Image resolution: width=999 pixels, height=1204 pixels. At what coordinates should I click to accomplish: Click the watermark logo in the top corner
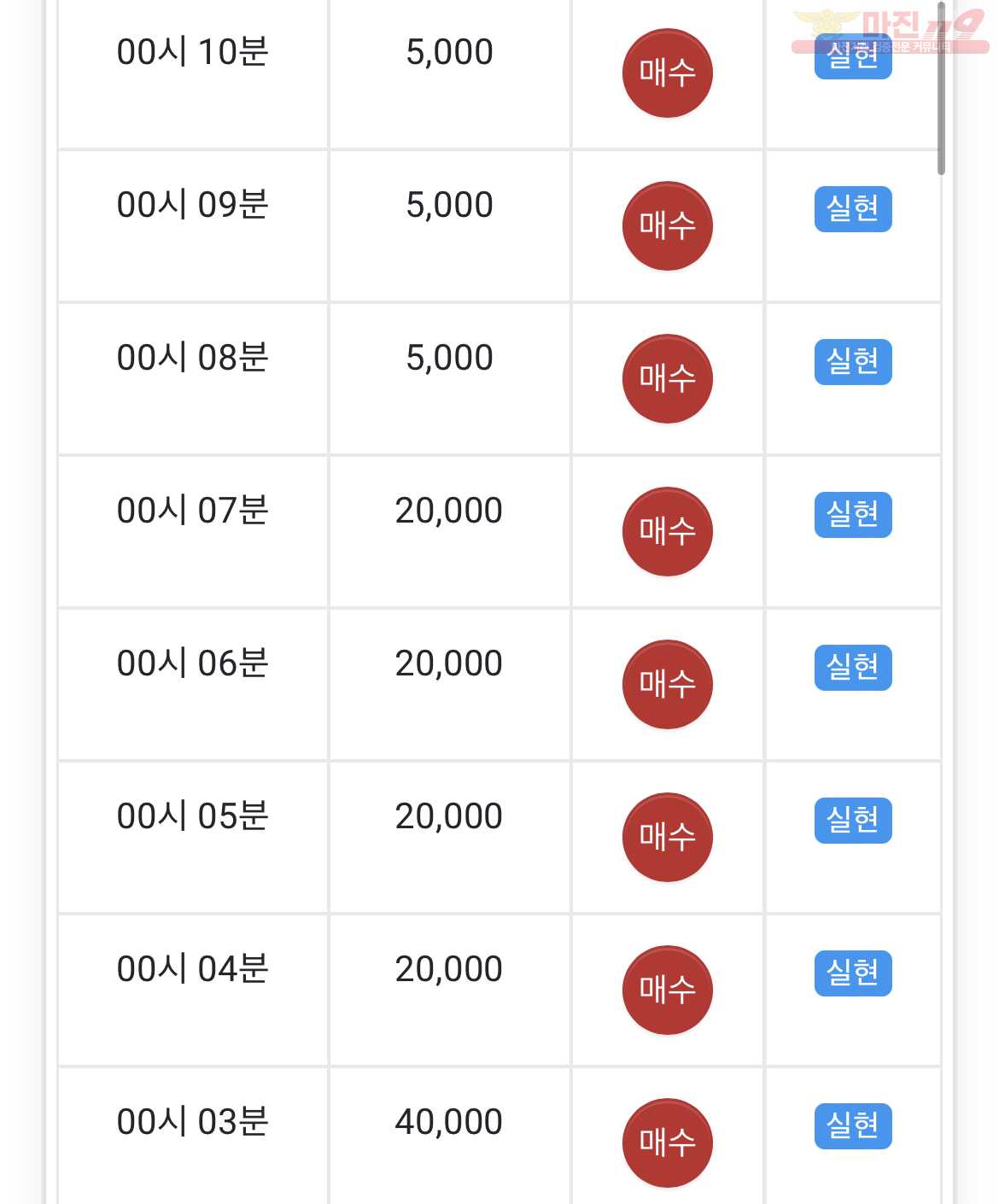coord(890,31)
